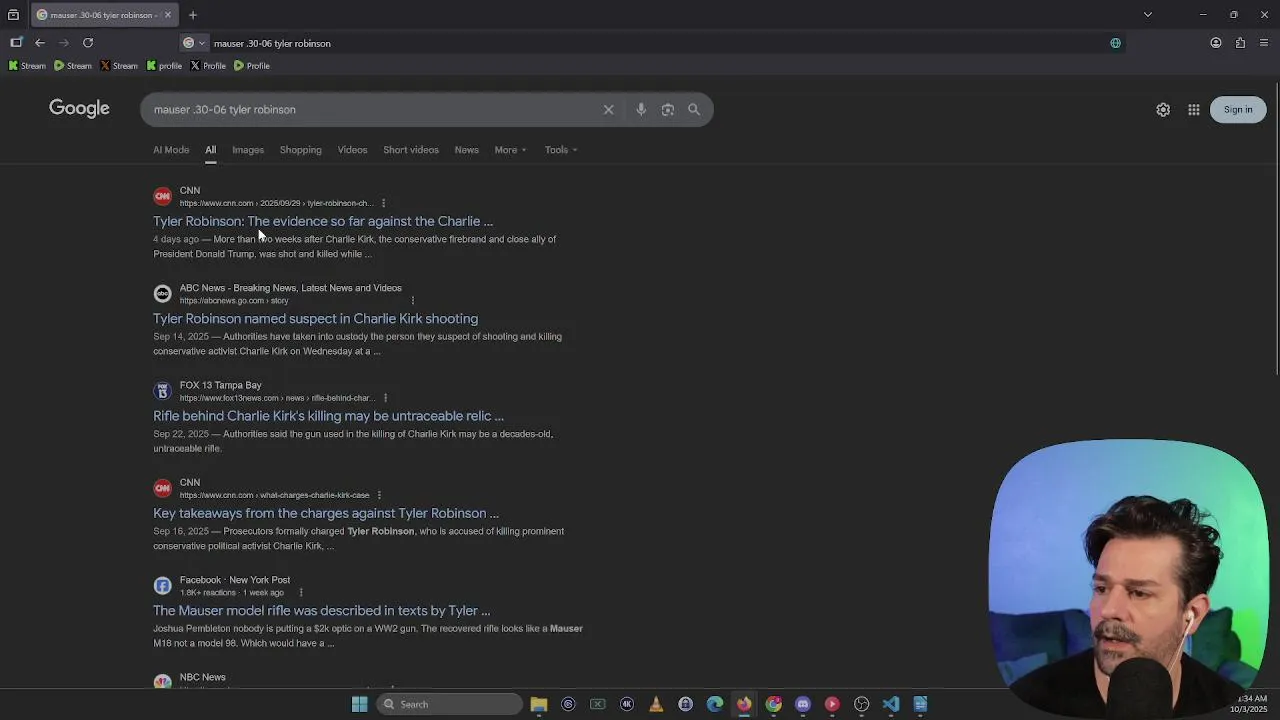The width and height of the screenshot is (1280, 720).
Task: Open the X 'Profile' bookmark
Action: (208, 66)
